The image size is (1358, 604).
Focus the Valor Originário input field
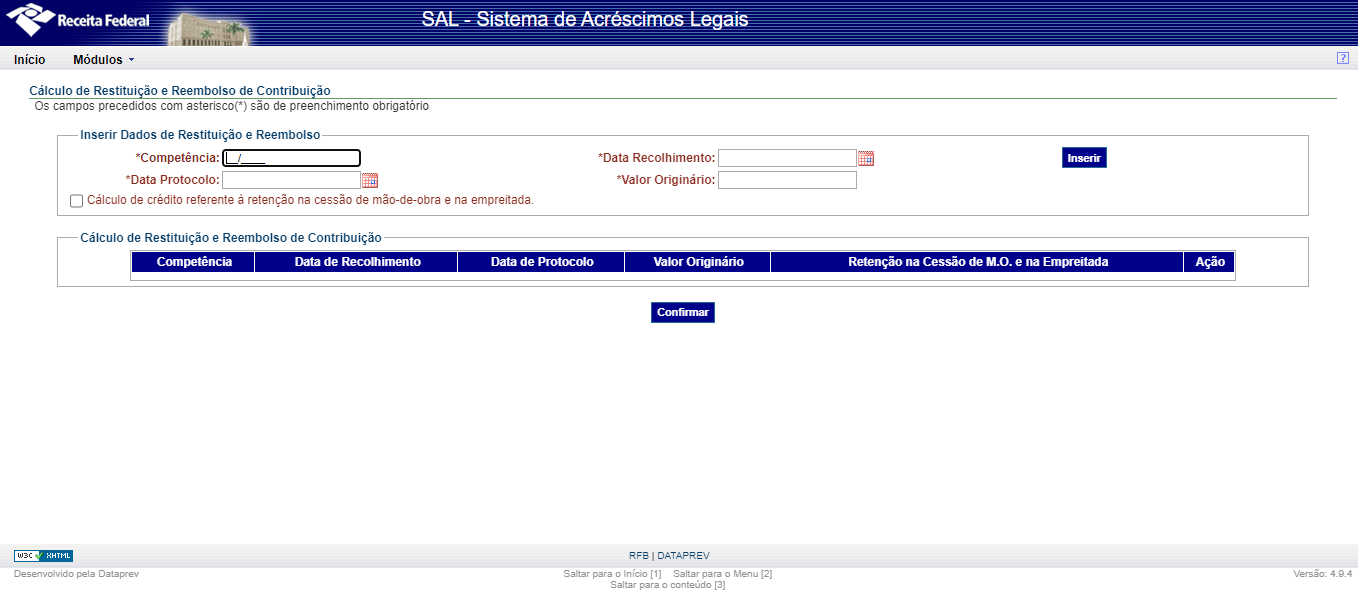coord(787,180)
